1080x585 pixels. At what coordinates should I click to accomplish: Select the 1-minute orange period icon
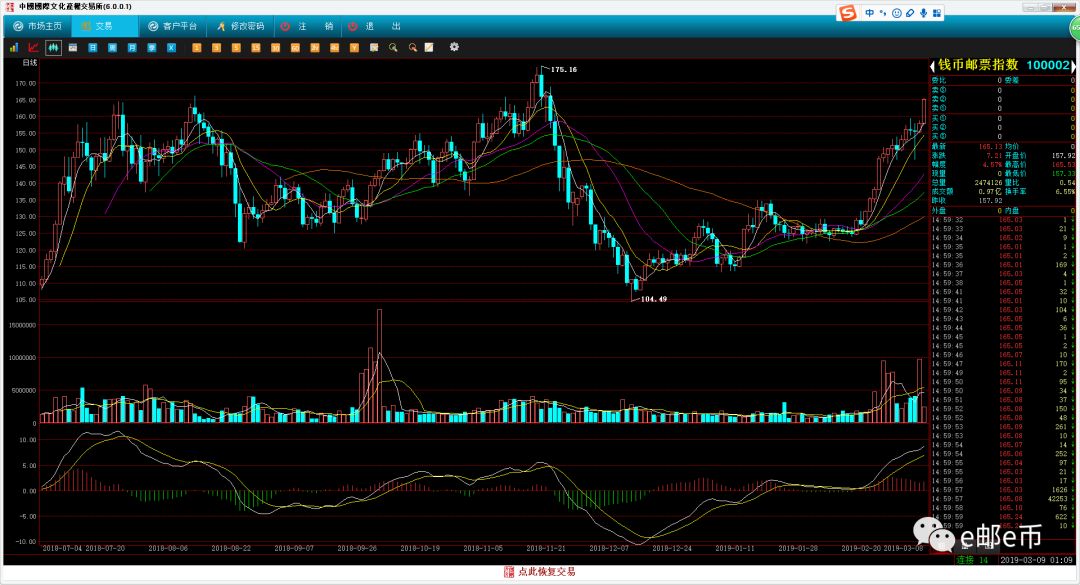point(197,48)
